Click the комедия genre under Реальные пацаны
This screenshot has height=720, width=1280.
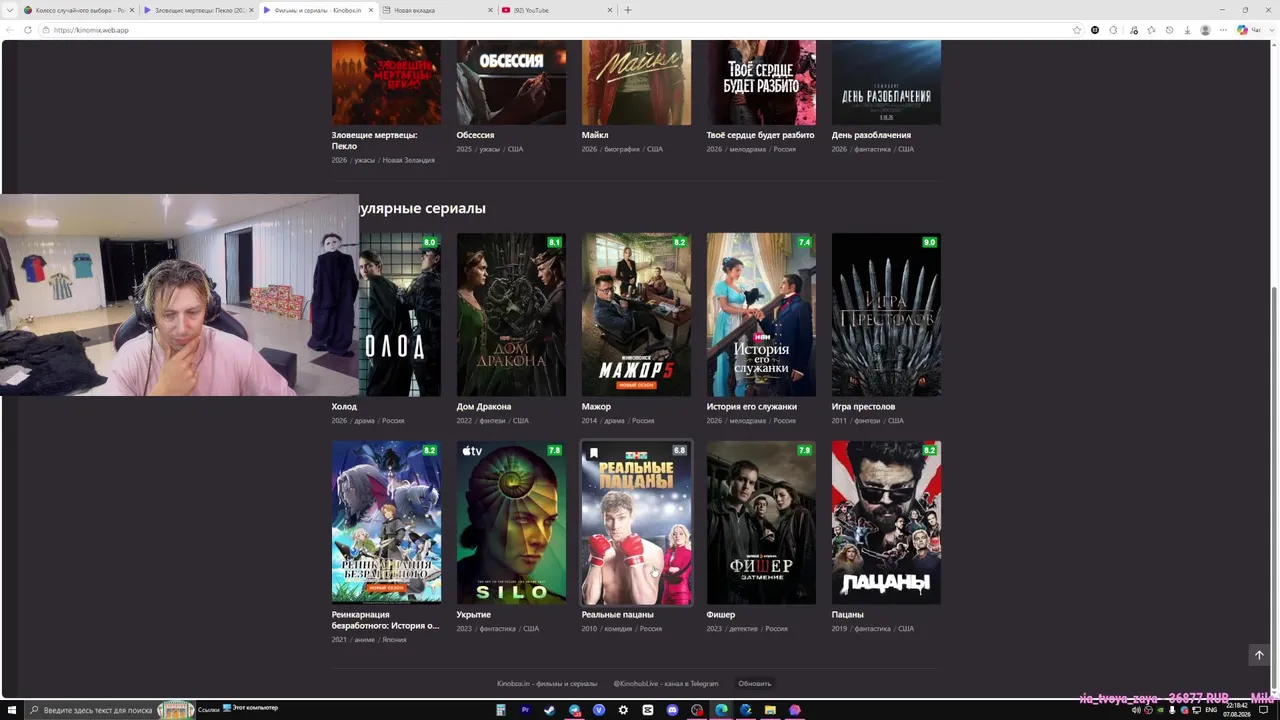pos(618,629)
